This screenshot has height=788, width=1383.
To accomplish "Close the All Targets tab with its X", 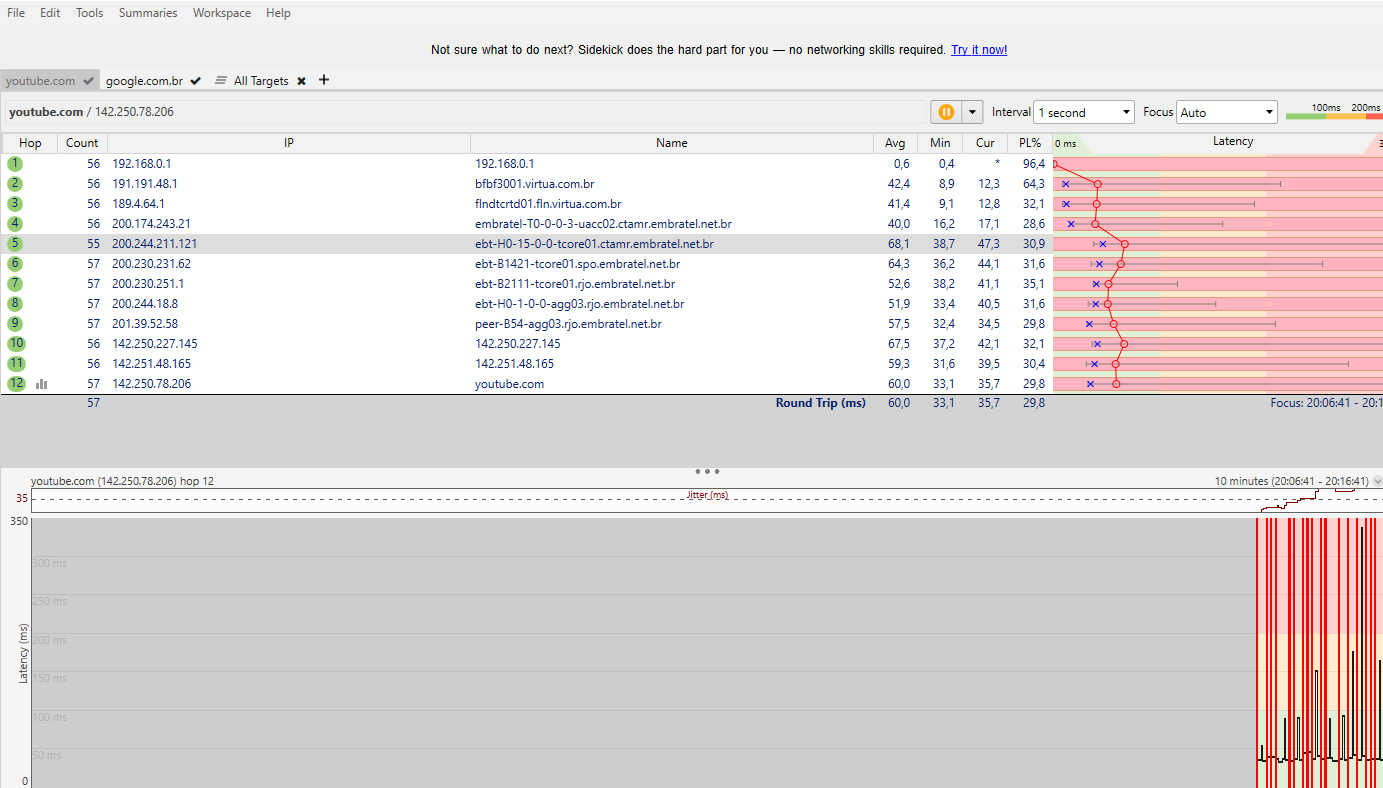I will pyautogui.click(x=301, y=81).
